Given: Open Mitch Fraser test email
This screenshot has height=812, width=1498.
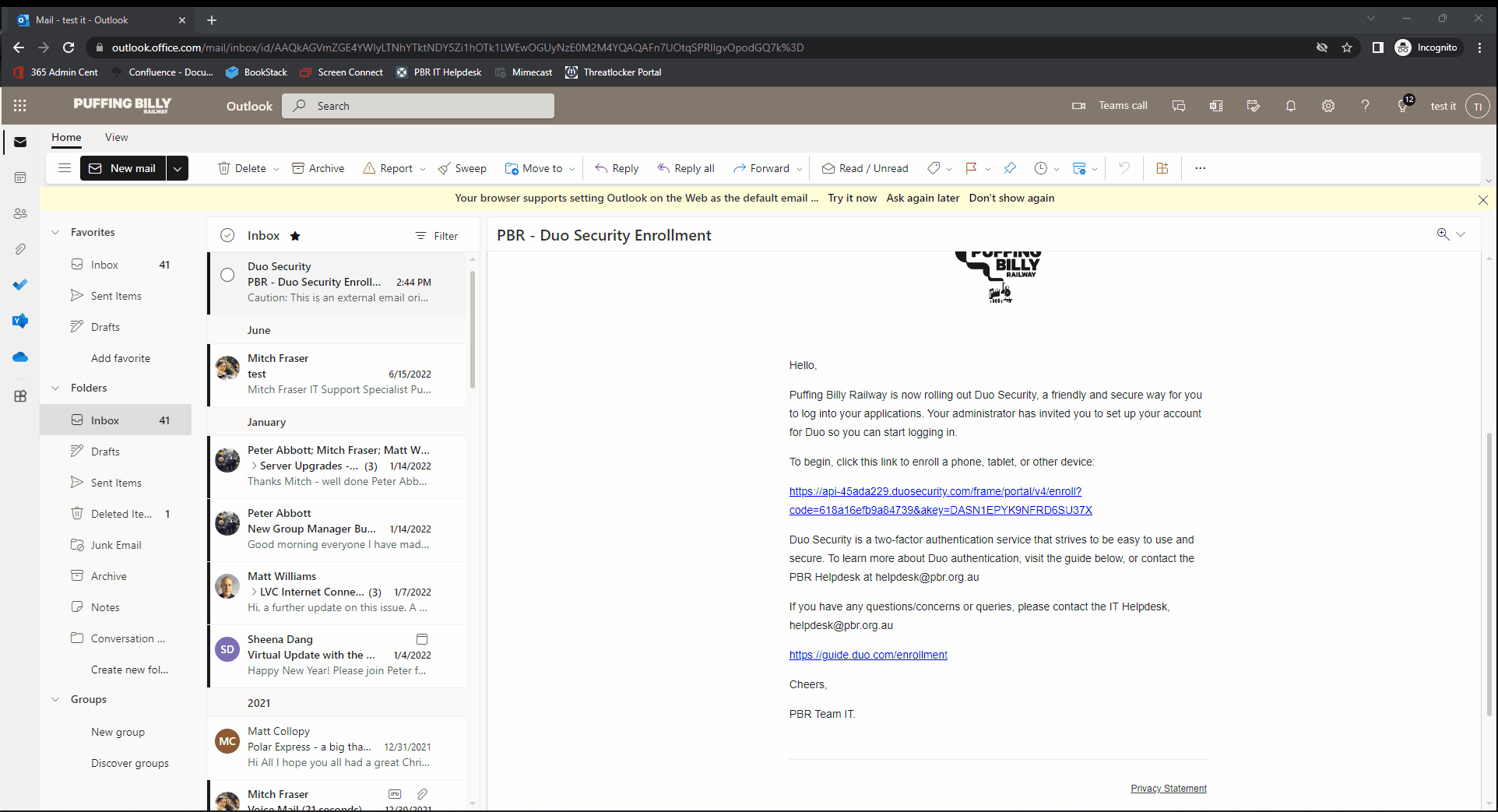Looking at the screenshot, I should (338, 374).
